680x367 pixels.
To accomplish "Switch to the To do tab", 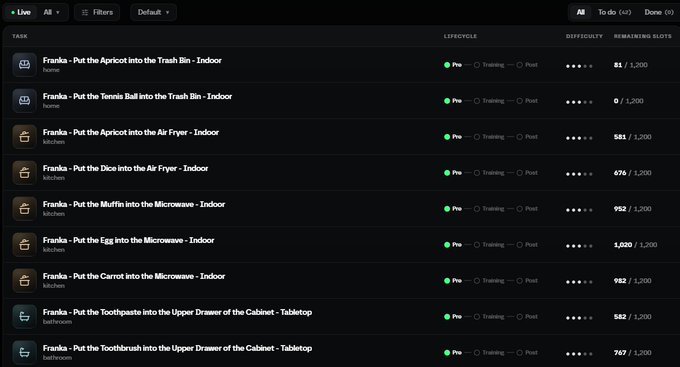I will (614, 12).
